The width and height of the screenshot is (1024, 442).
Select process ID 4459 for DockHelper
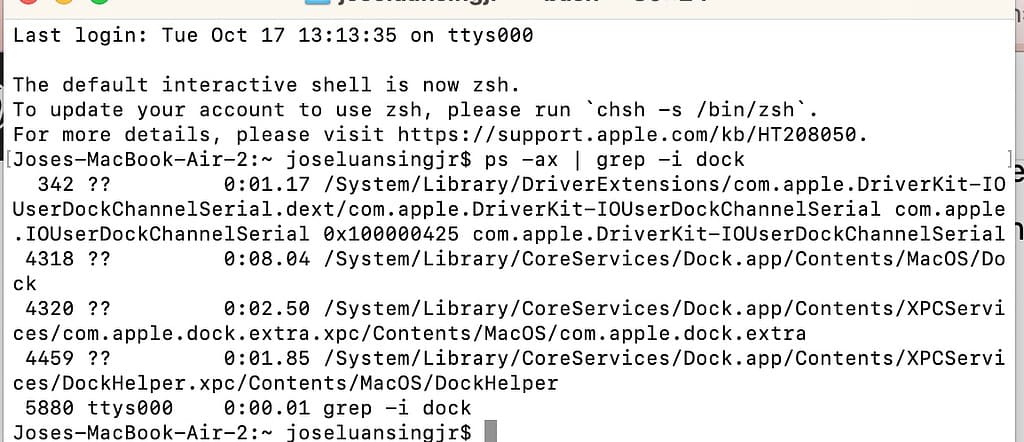(47, 358)
